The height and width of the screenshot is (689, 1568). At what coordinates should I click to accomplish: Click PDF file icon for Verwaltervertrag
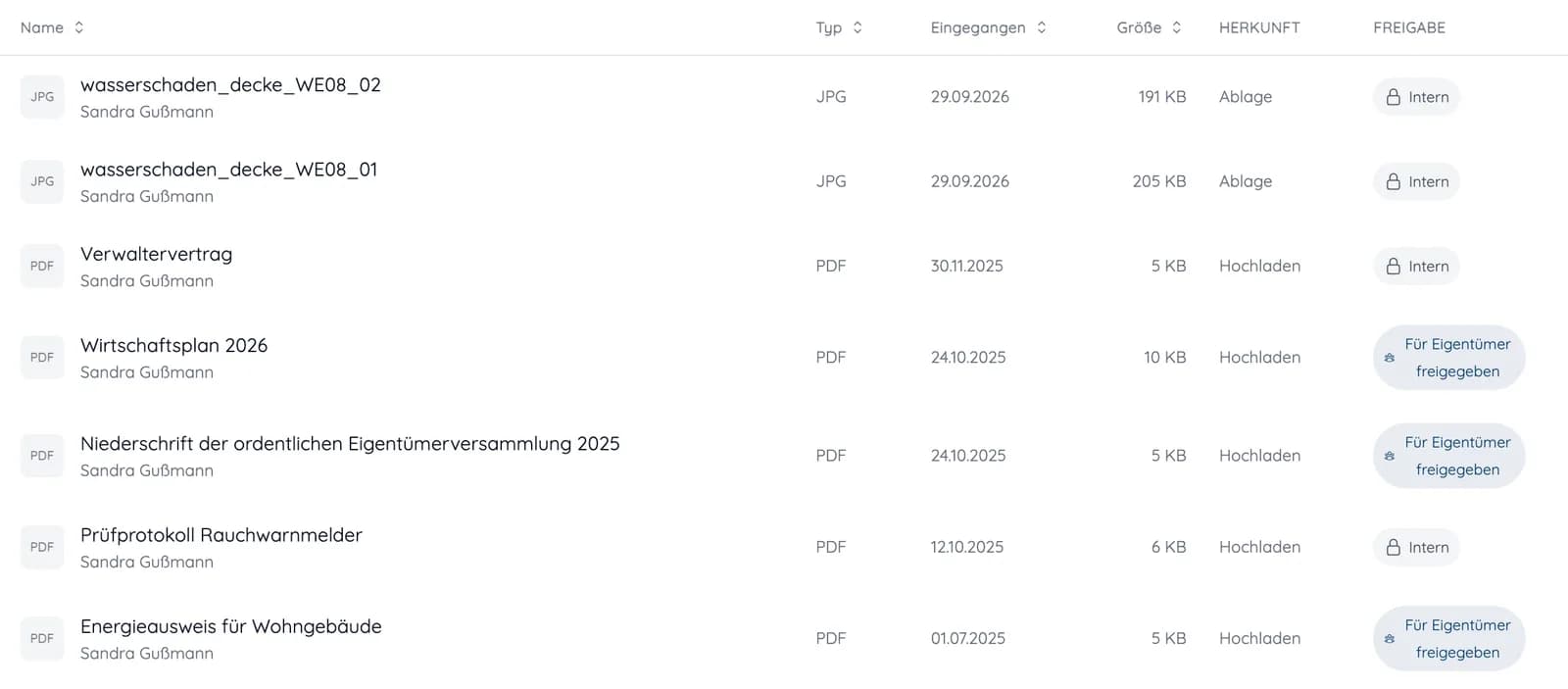42,266
